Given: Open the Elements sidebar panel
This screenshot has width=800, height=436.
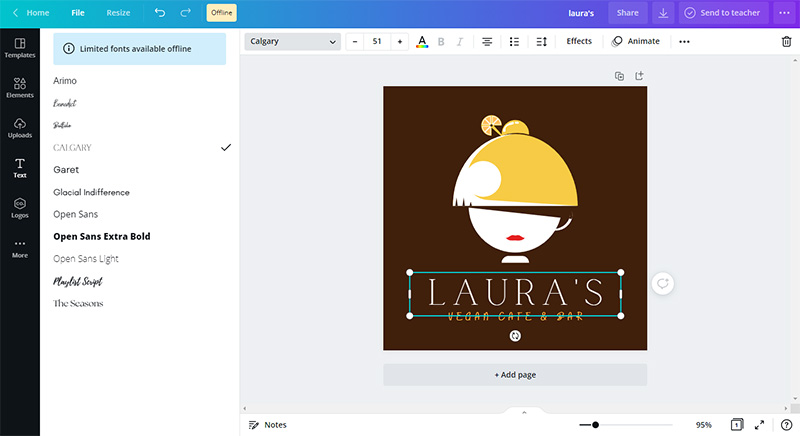Looking at the screenshot, I should point(20,88).
